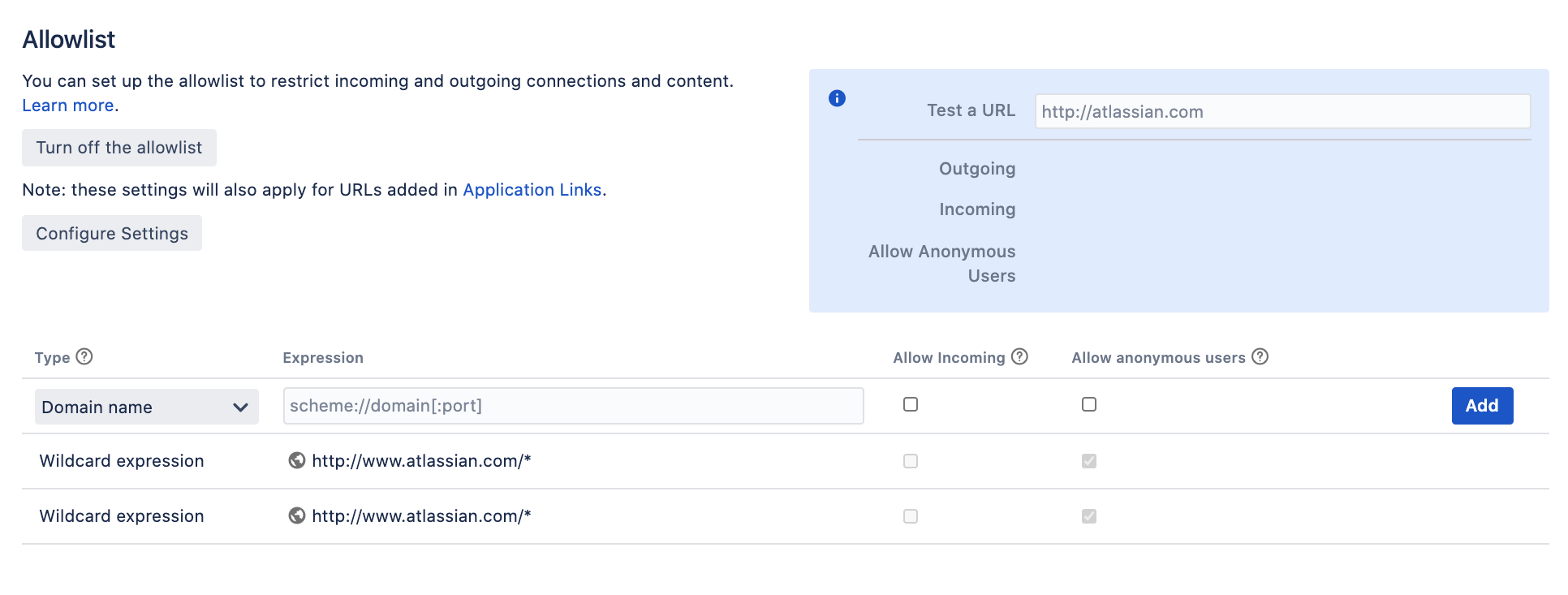Open help icon beside Allow Incoming header

pos(1019,356)
